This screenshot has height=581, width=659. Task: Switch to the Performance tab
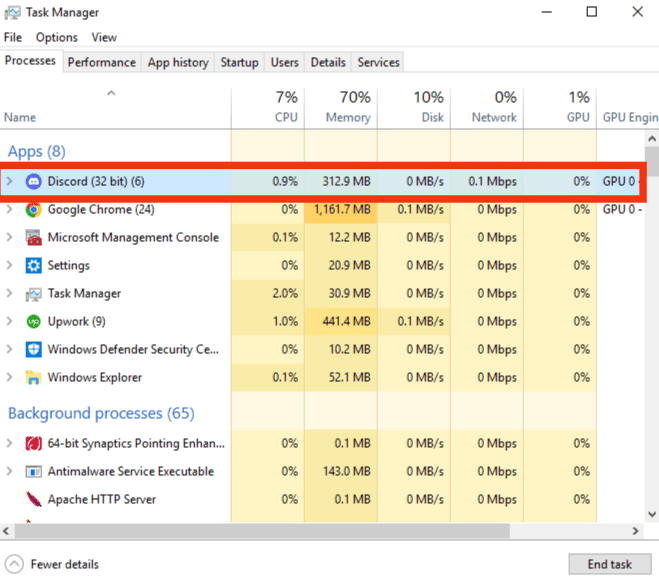[x=102, y=62]
